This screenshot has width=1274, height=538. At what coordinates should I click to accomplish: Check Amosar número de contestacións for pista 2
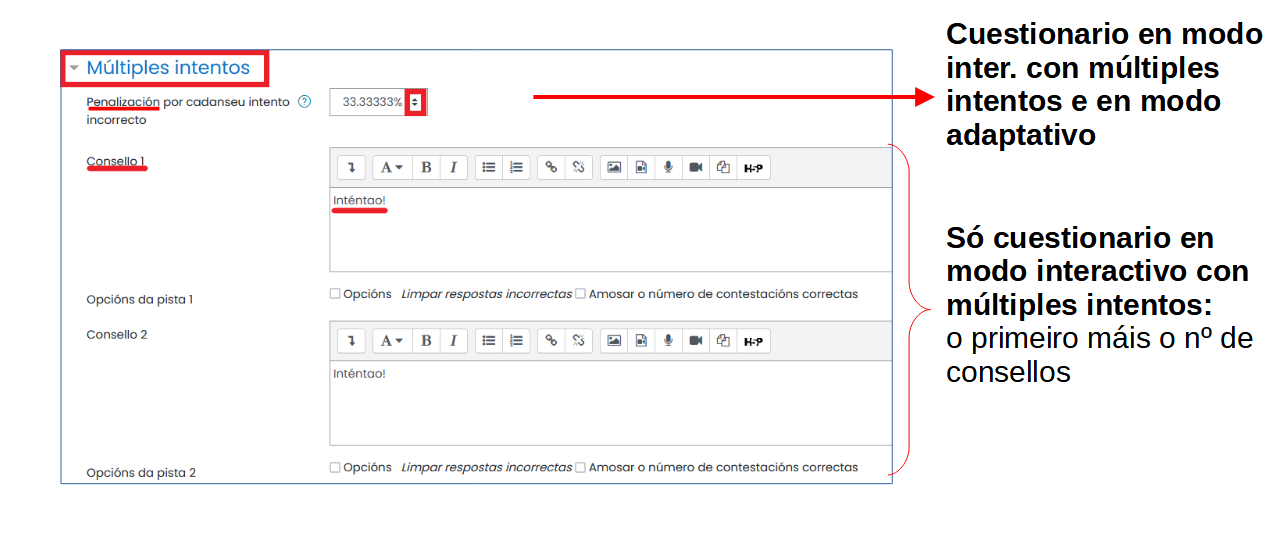(x=581, y=467)
